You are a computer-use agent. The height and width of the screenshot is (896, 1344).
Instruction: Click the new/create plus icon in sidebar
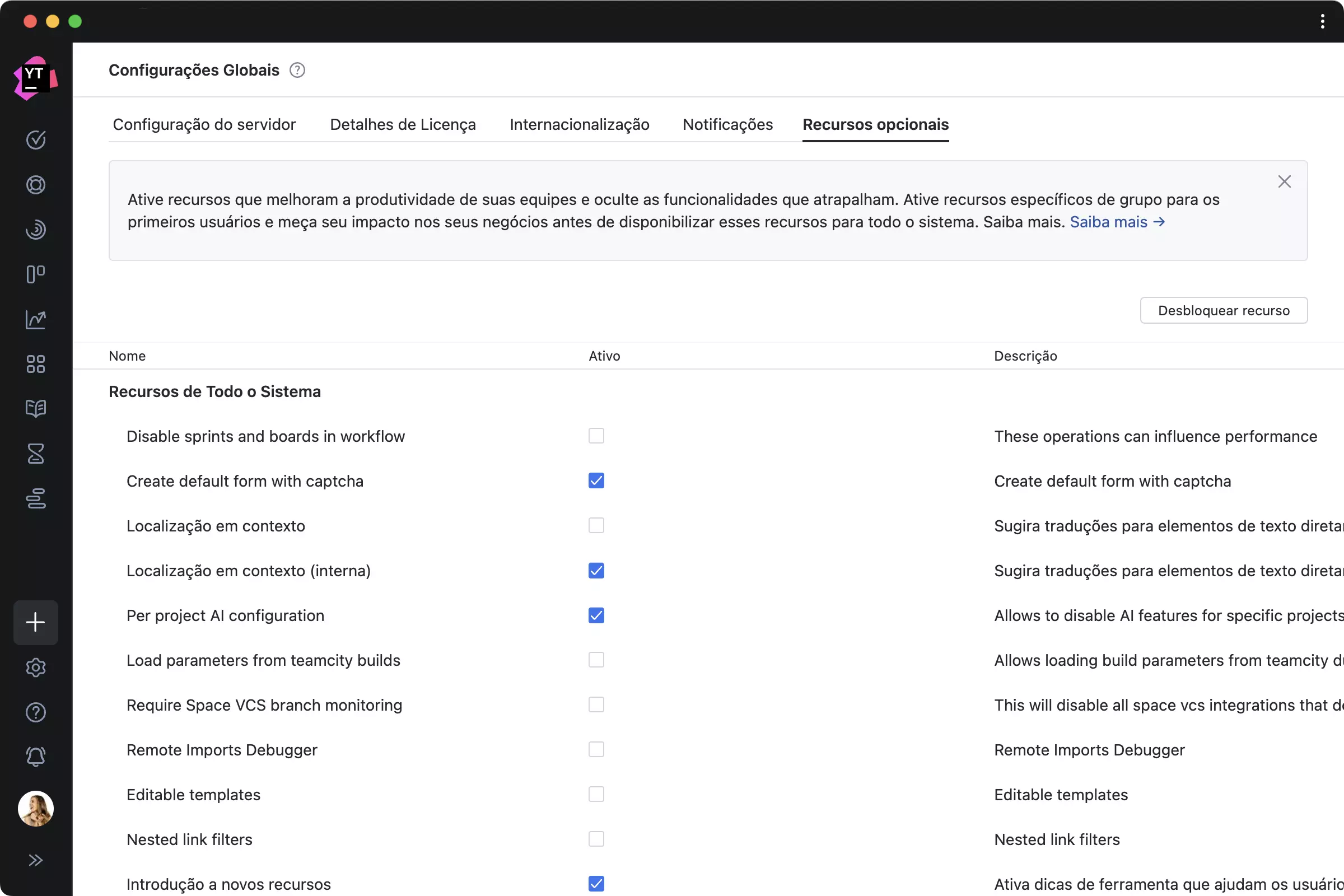click(x=36, y=622)
